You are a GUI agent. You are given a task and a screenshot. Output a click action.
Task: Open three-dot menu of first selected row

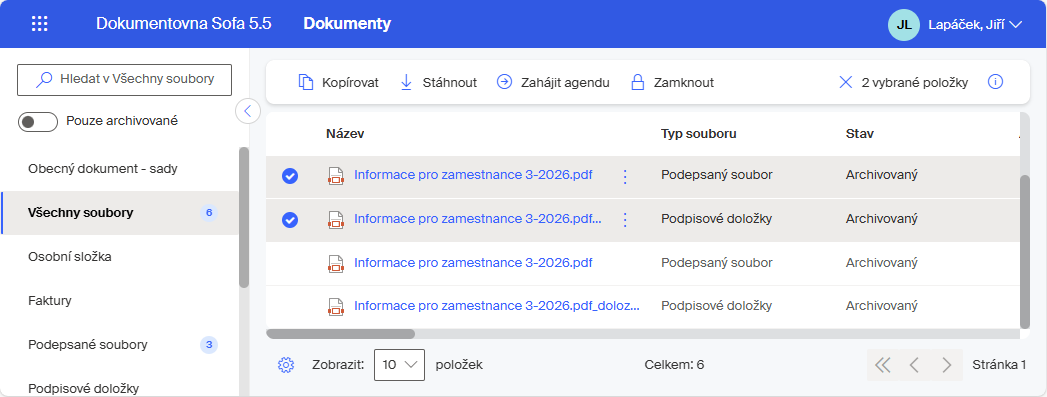point(625,176)
